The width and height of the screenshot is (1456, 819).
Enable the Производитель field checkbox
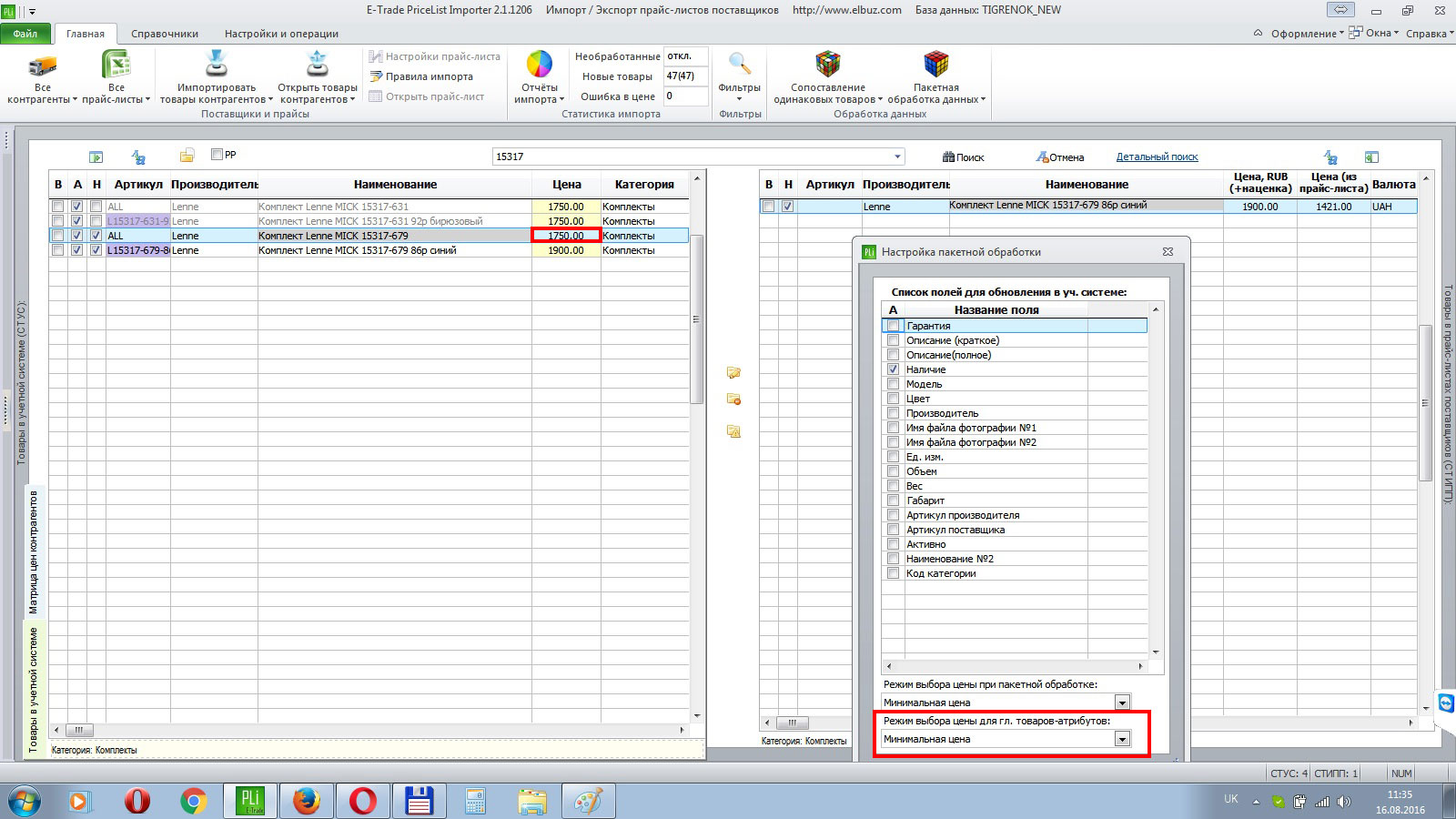click(894, 413)
